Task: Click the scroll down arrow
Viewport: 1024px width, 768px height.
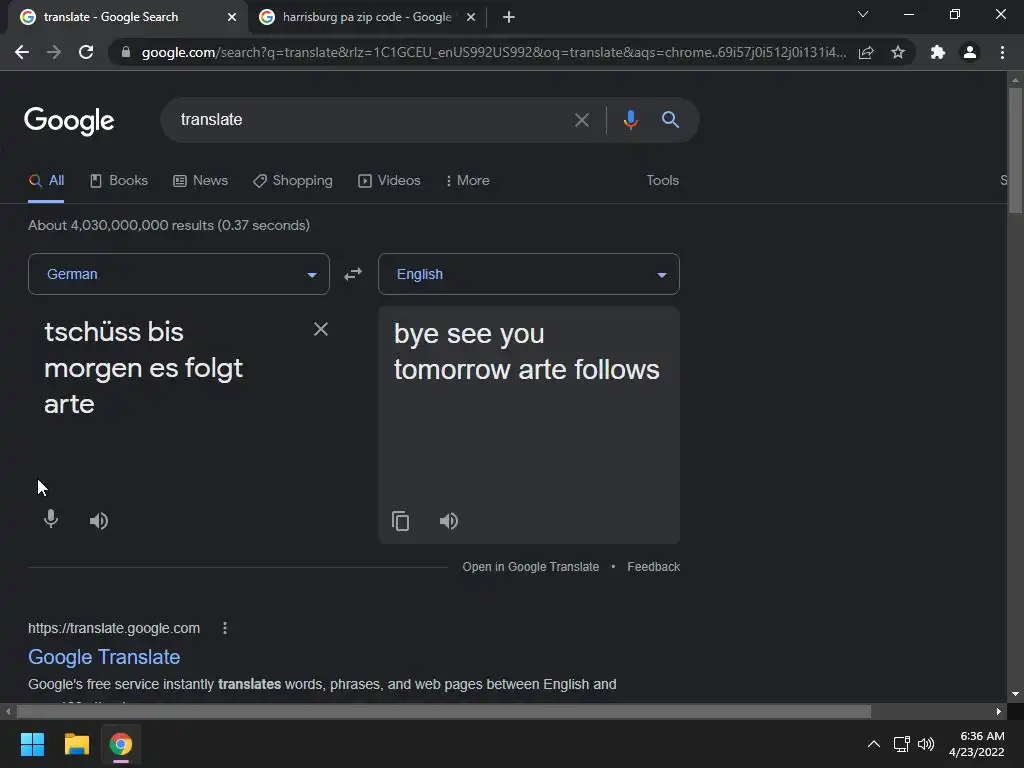Action: coord(1015,694)
